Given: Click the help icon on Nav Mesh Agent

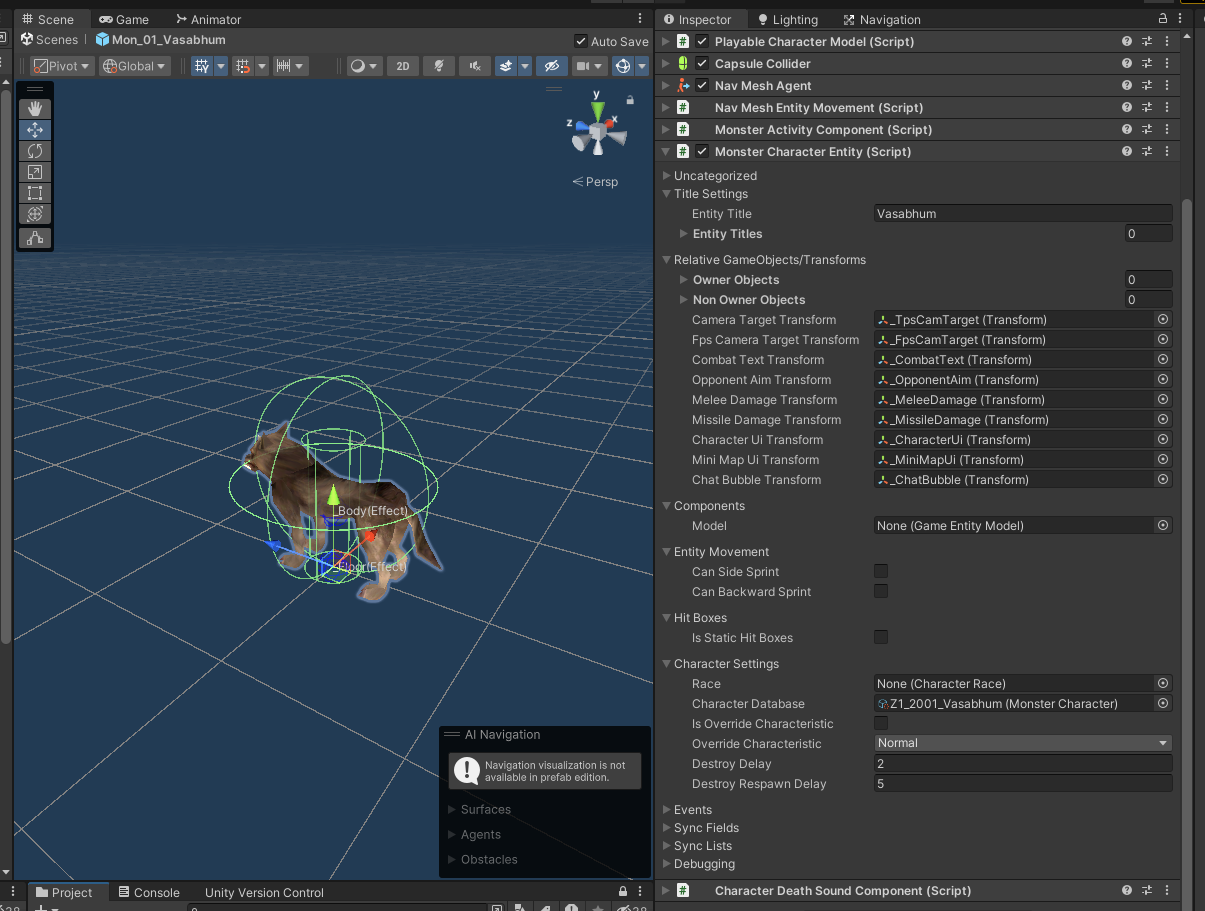Looking at the screenshot, I should click(x=1127, y=85).
